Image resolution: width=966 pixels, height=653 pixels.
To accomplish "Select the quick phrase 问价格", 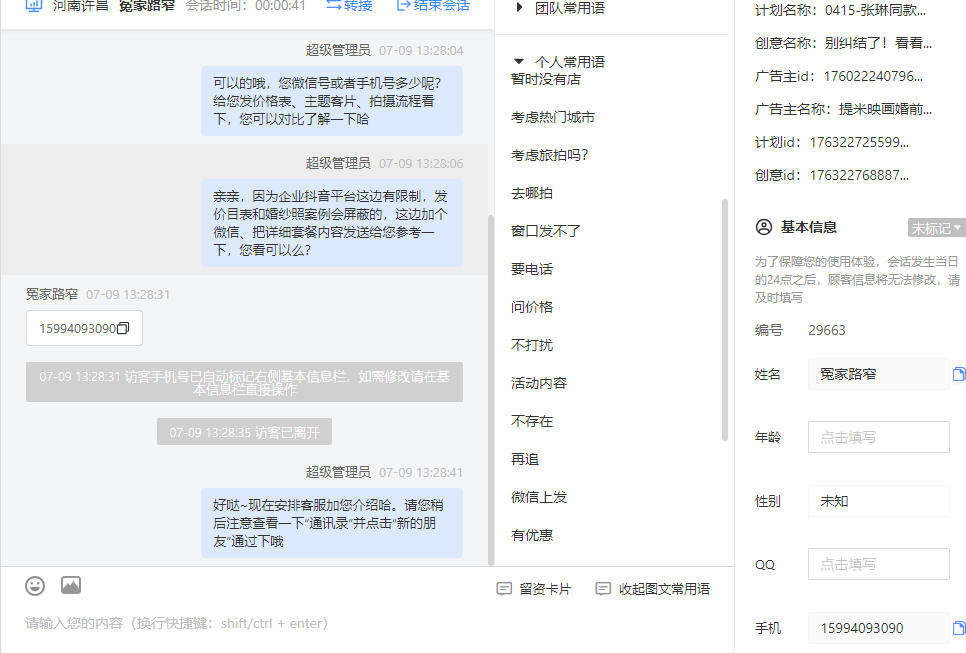I will 532,307.
